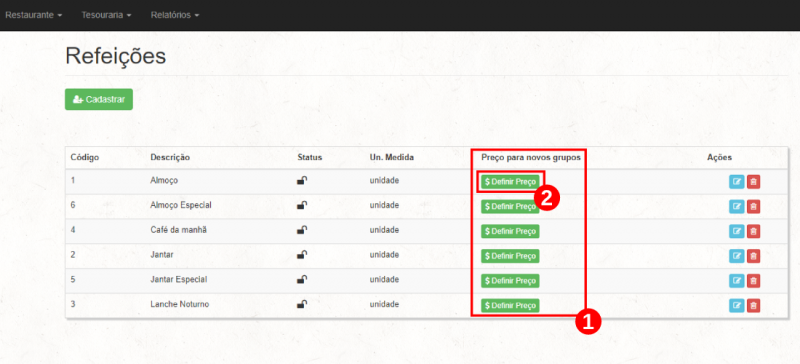Toggle the lock status for Jantar
This screenshot has height=364, width=800.
pos(302,255)
